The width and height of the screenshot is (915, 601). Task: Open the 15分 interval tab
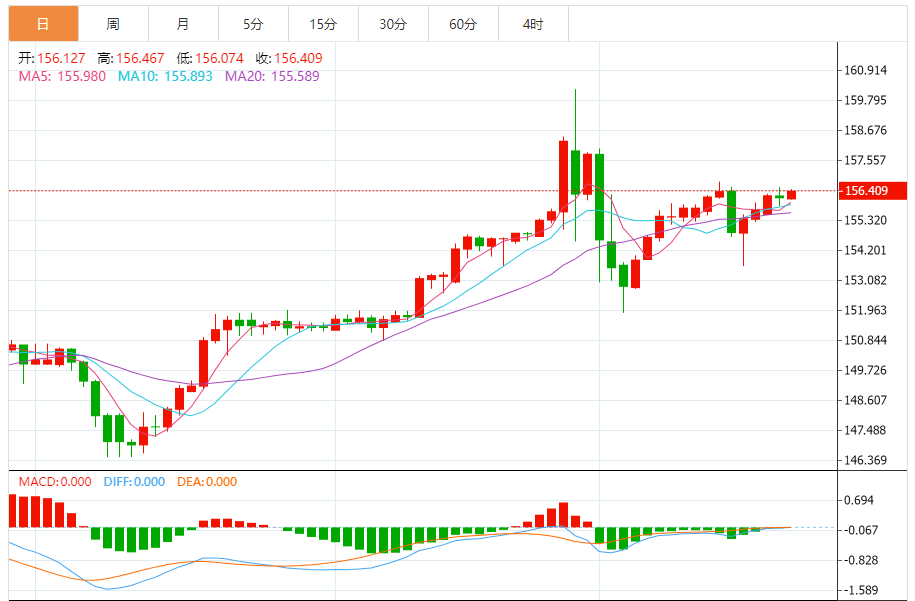point(323,24)
